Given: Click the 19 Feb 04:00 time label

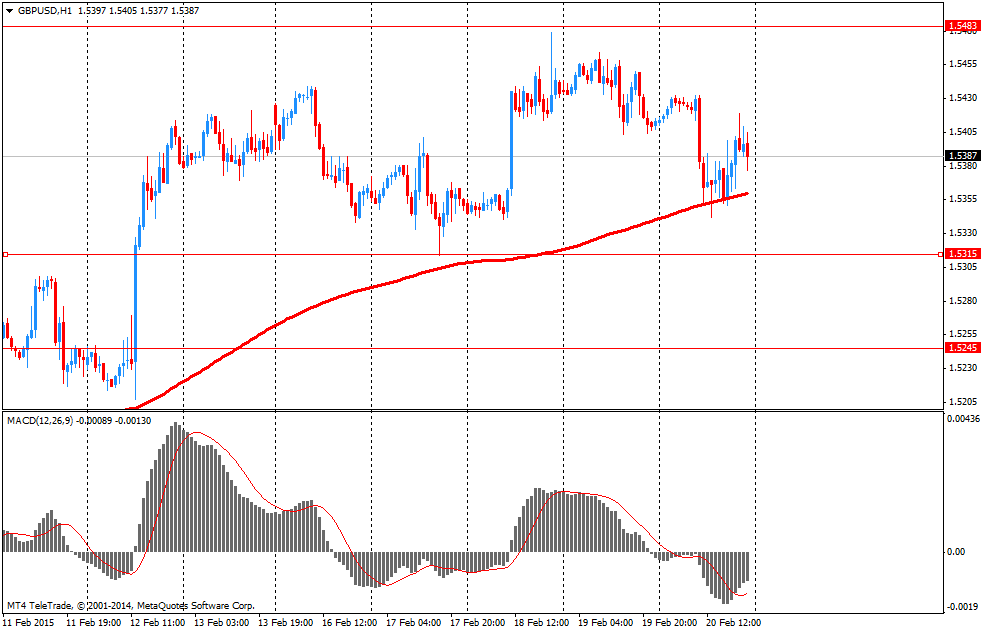Looking at the screenshot, I should tap(605, 622).
